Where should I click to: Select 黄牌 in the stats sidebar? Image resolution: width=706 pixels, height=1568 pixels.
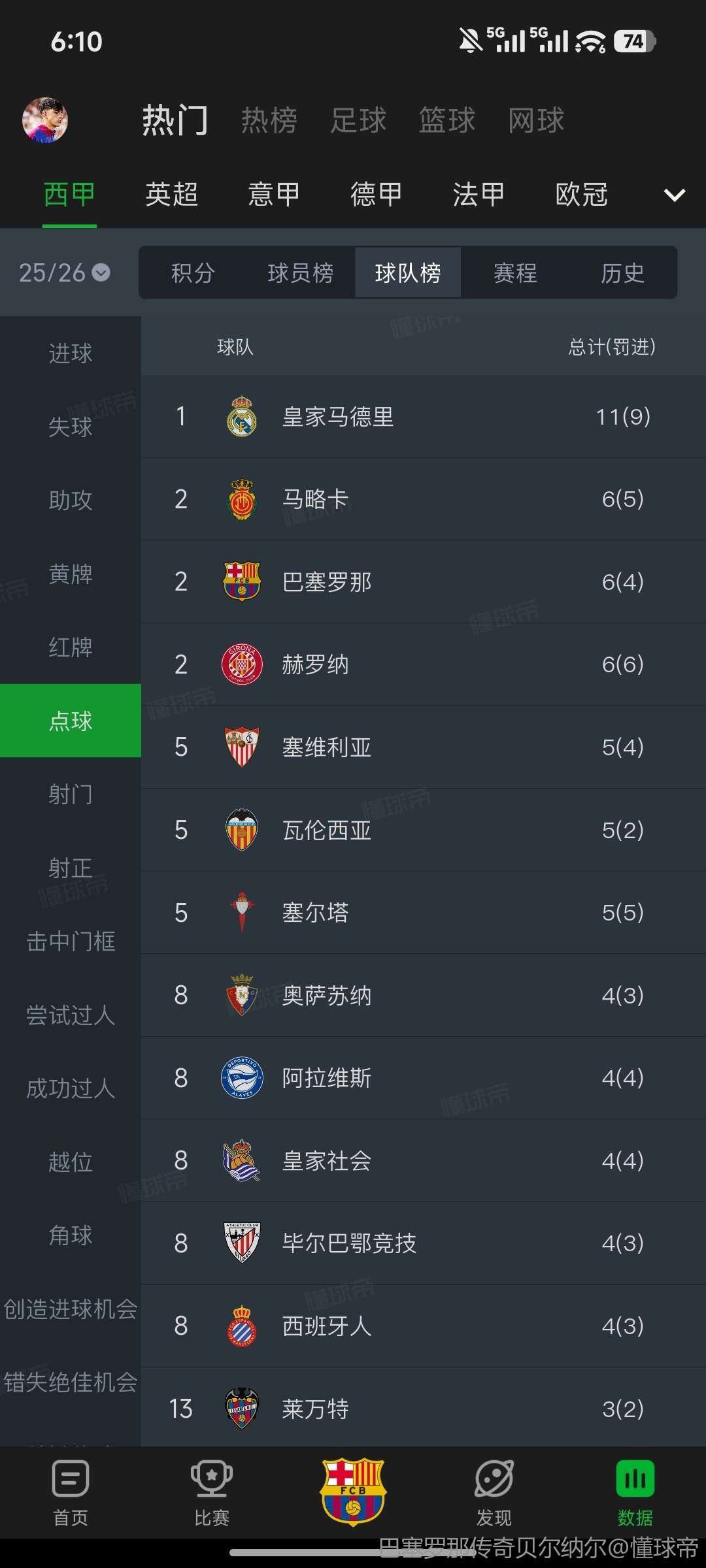pos(71,574)
